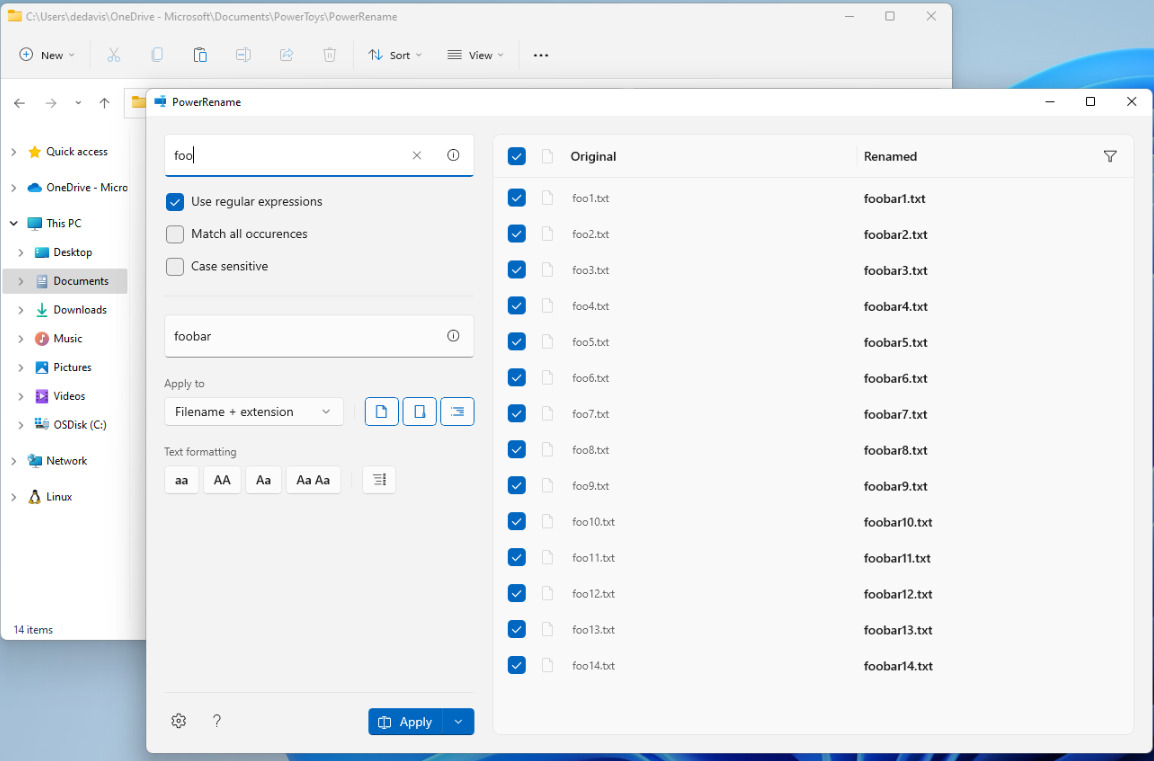
Task: Open the Apply button dropdown arrow
Action: (458, 722)
